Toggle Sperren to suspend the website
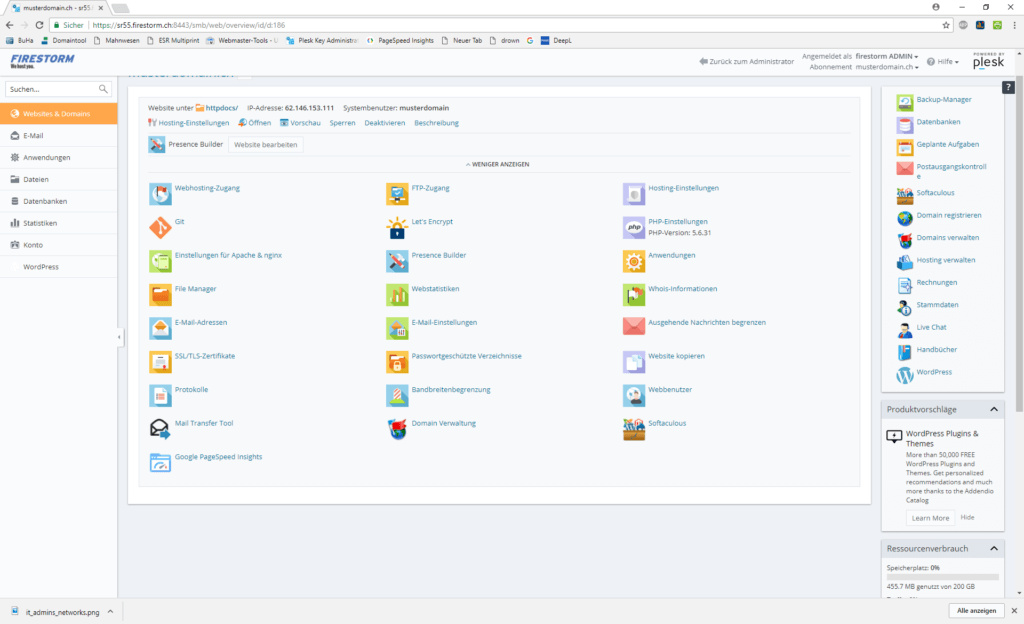Image resolution: width=1024 pixels, height=624 pixels. (x=342, y=122)
